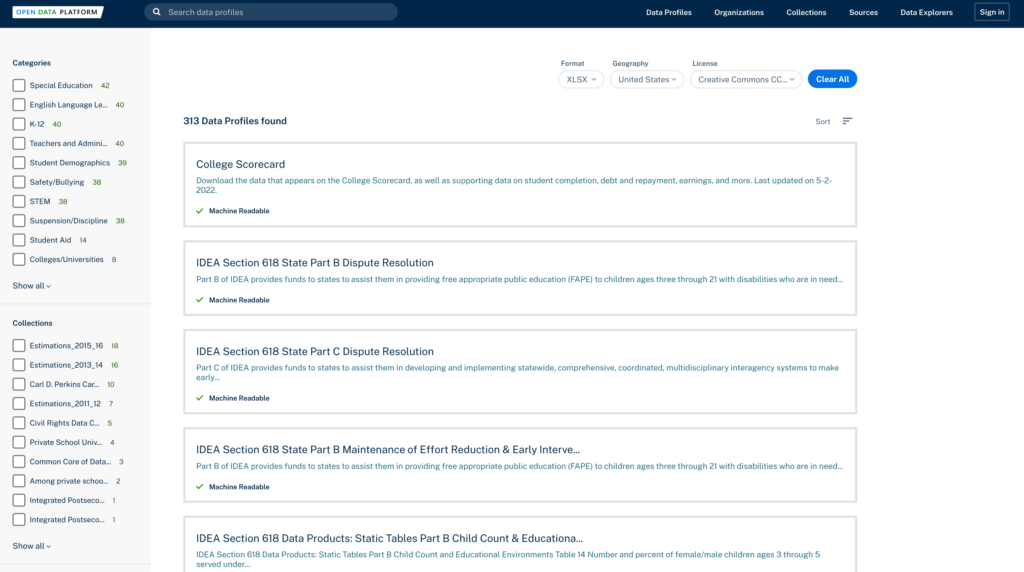Click the search magnifier icon
1024x572 pixels.
pos(157,12)
